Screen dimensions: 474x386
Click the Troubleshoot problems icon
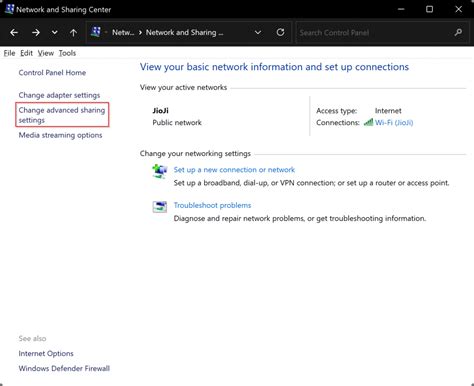pos(160,207)
